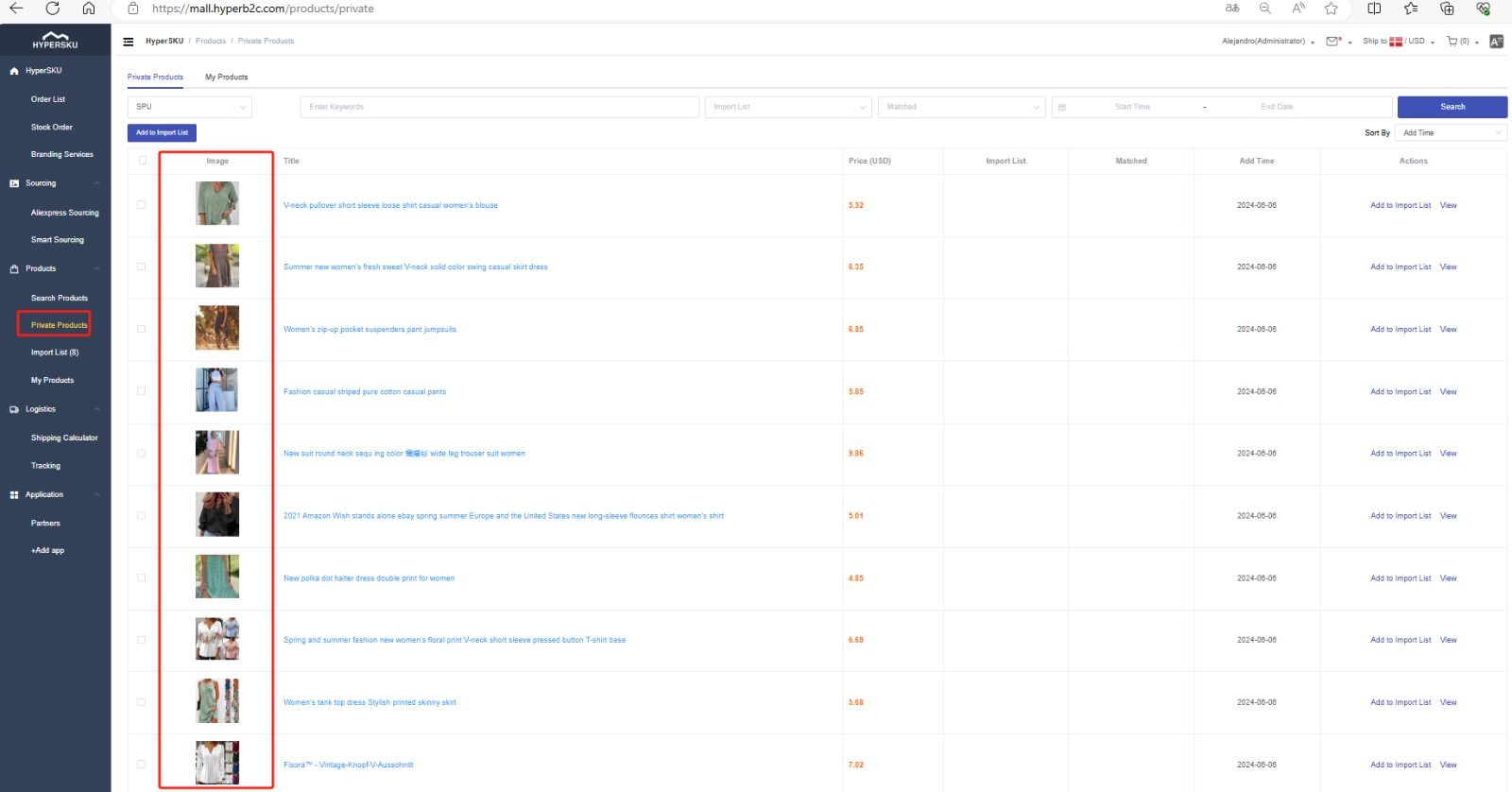Open Shipping Calculator in the sidebar
The image size is (1512, 792).
point(64,438)
